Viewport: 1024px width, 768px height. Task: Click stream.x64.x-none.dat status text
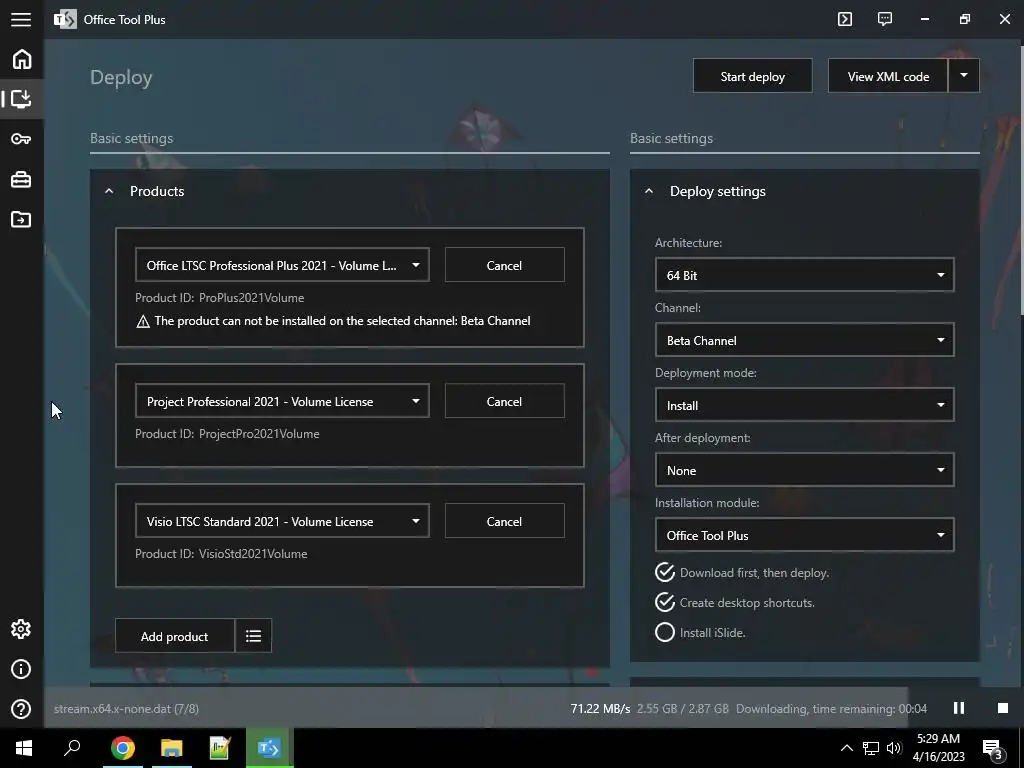click(x=126, y=709)
